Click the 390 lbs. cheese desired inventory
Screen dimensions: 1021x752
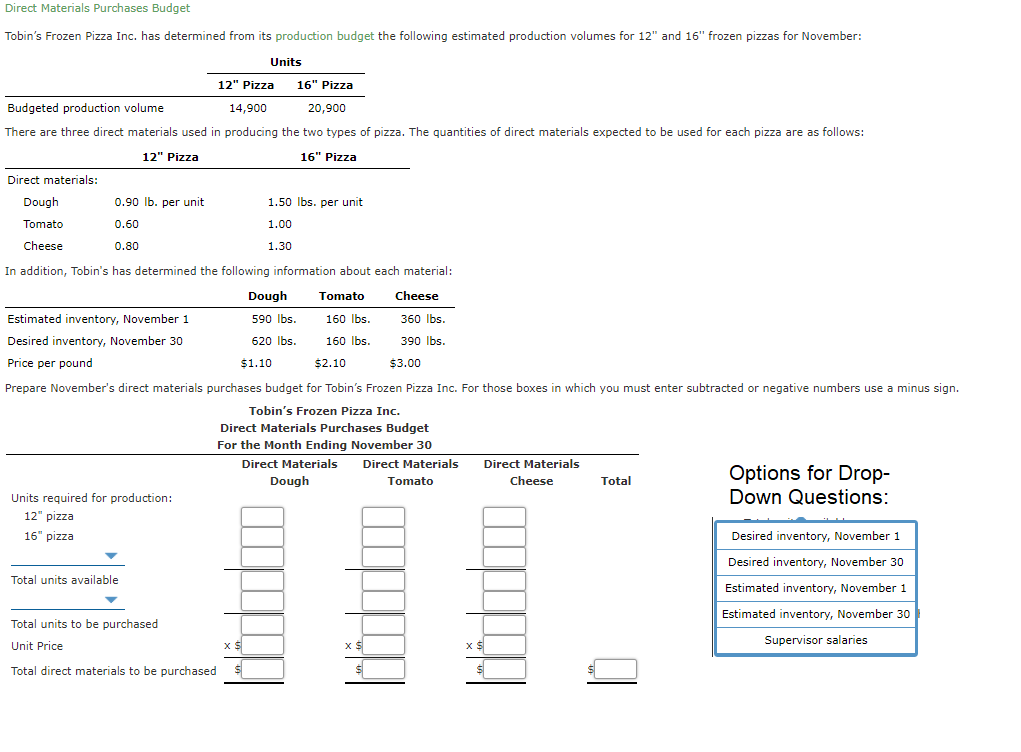423,341
